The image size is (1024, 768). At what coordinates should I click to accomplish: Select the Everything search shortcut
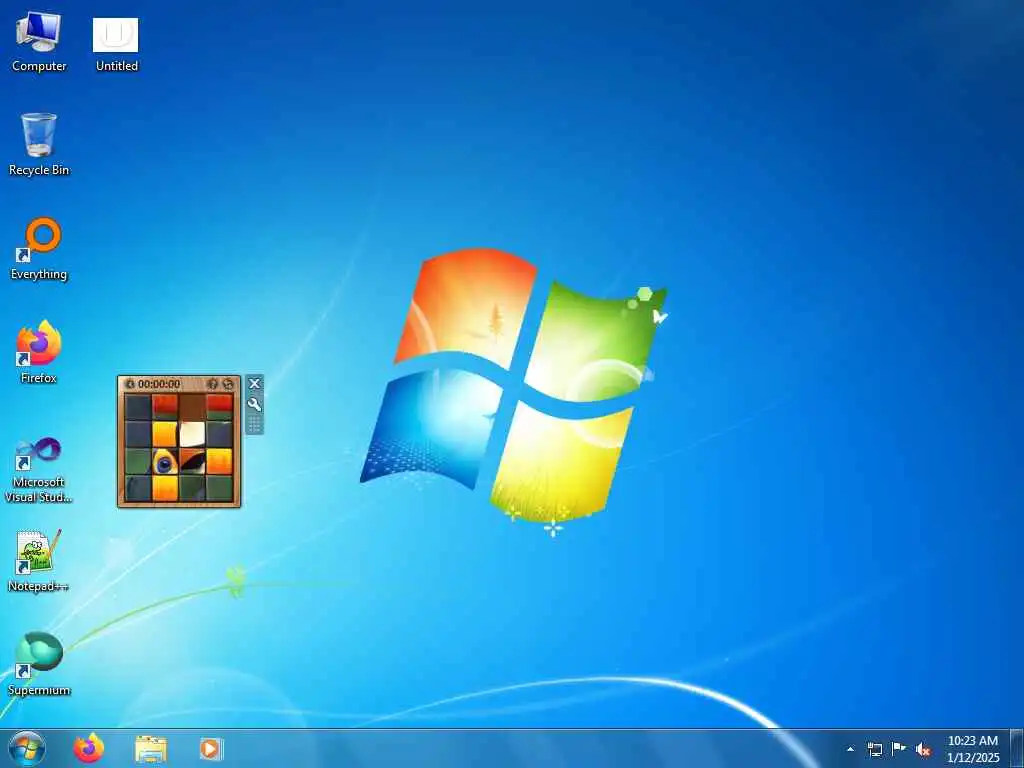tap(39, 249)
